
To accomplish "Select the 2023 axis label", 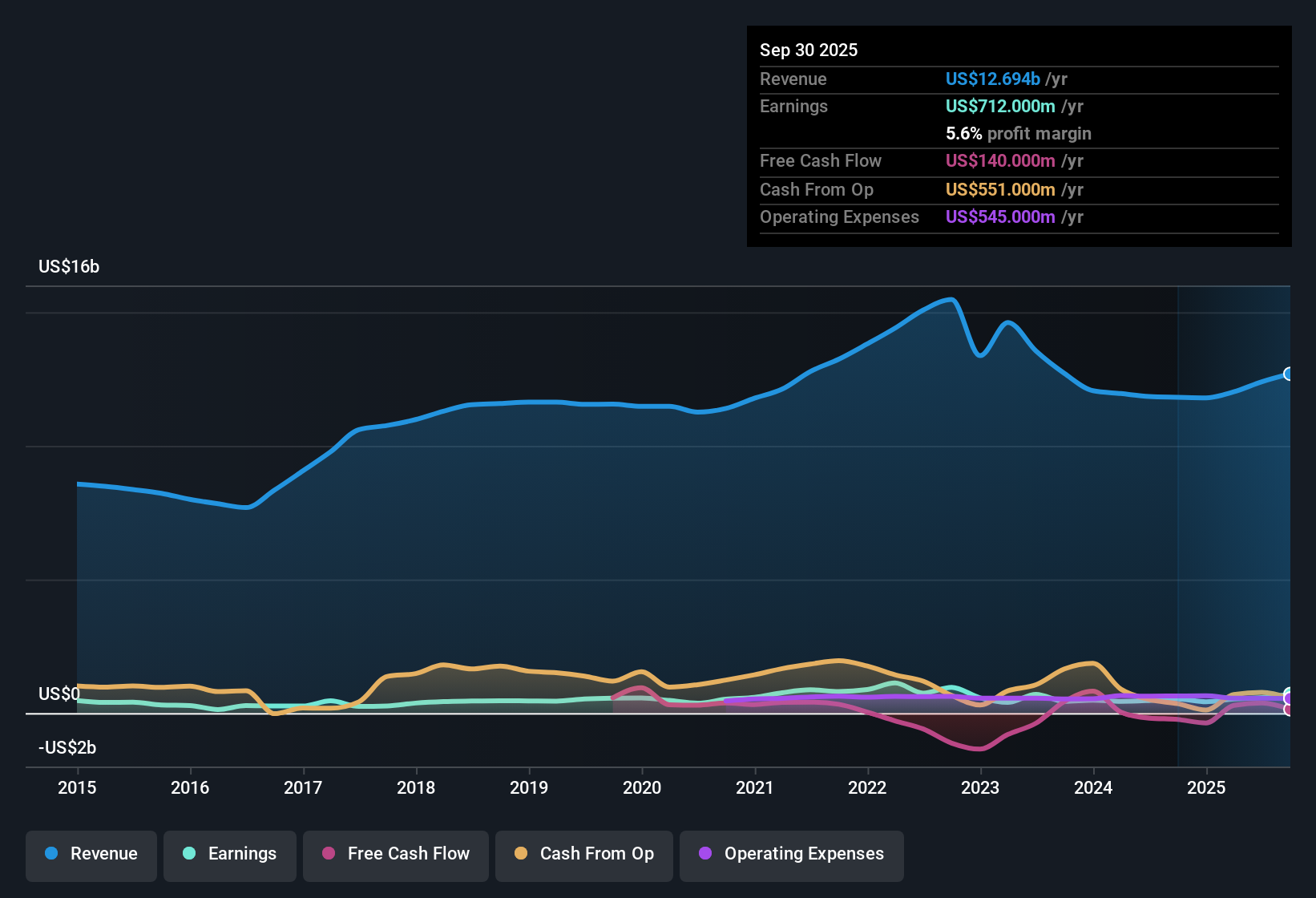I will [981, 788].
